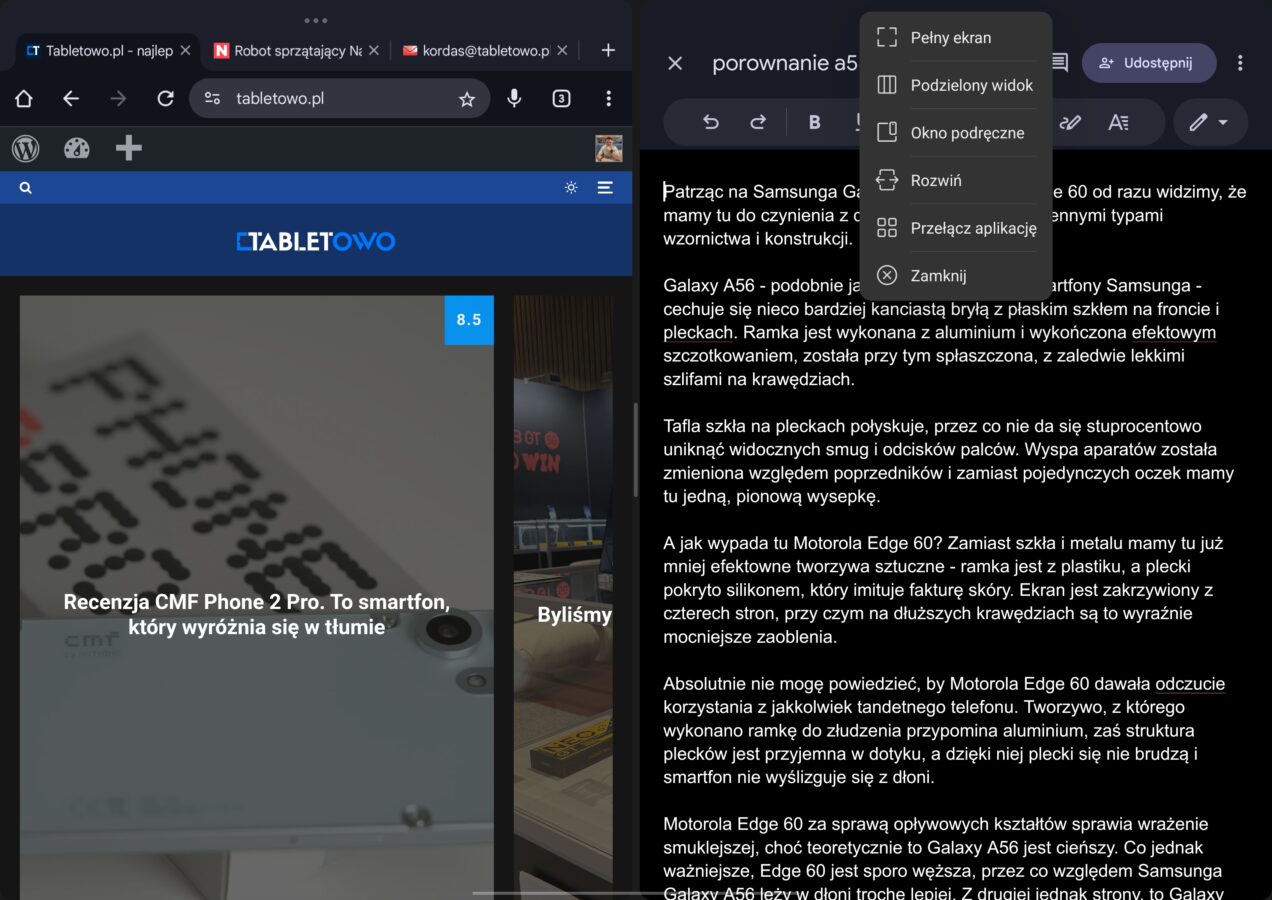Select Rozwiń from the window menu
Image resolution: width=1272 pixels, height=900 pixels.
(956, 180)
